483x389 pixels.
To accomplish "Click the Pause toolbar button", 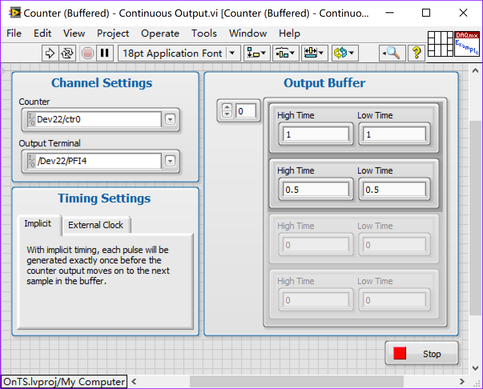I will 105,53.
